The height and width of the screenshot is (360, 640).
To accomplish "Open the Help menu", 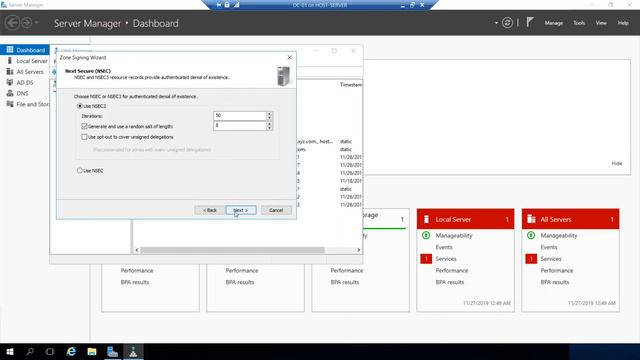I will point(623,23).
